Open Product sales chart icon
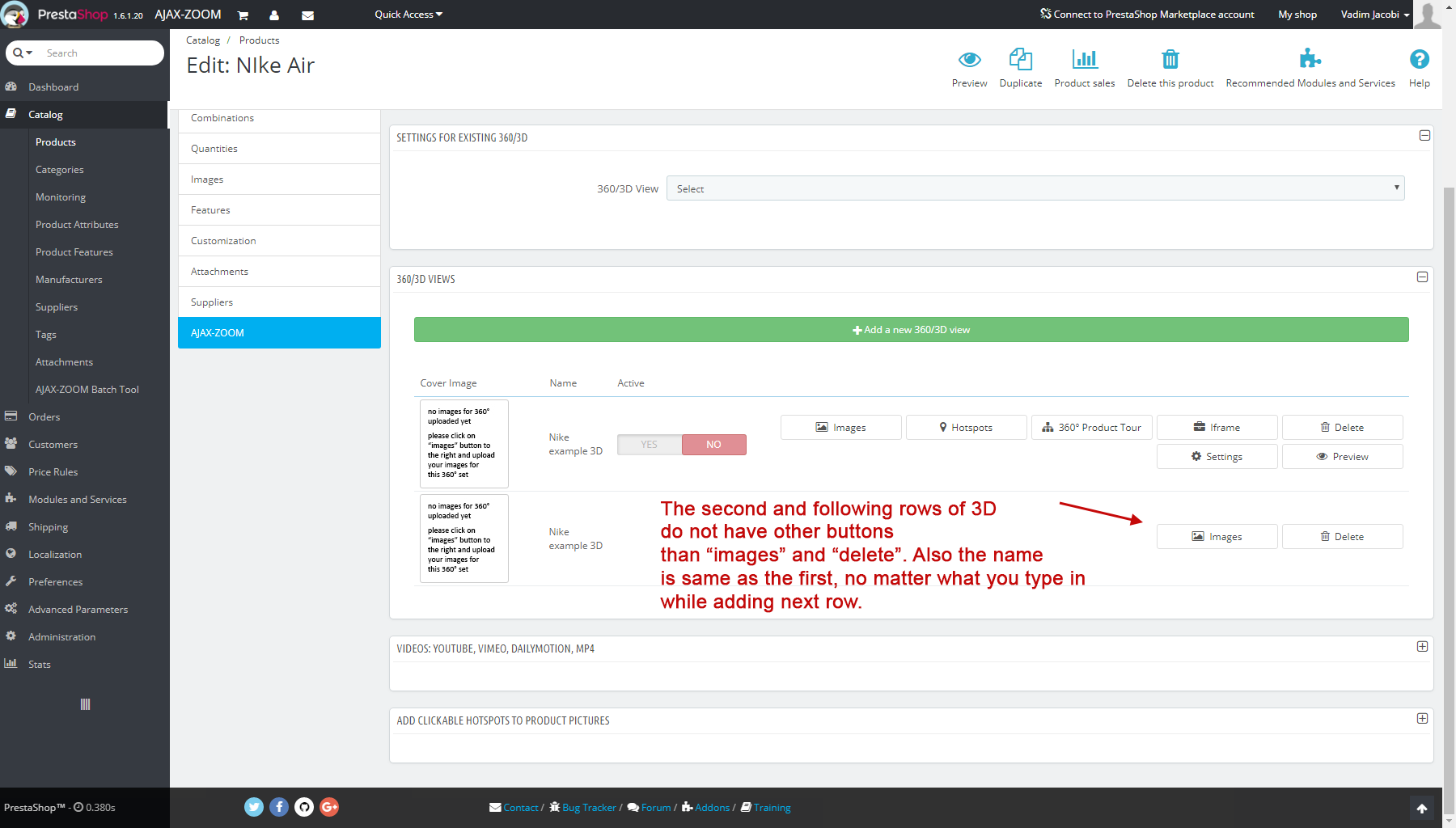 coord(1085,59)
